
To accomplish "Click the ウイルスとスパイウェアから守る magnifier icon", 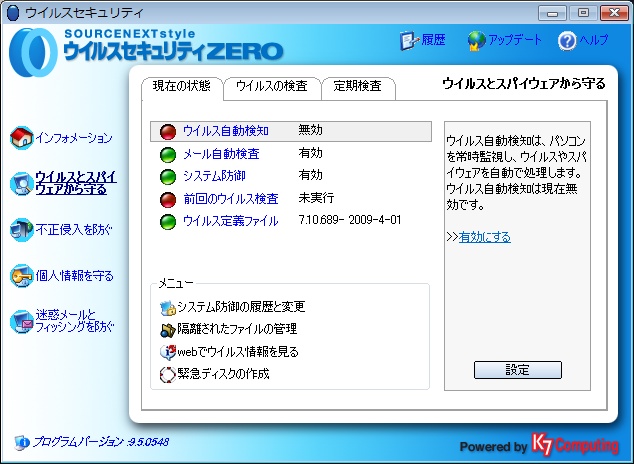I will 21,183.
